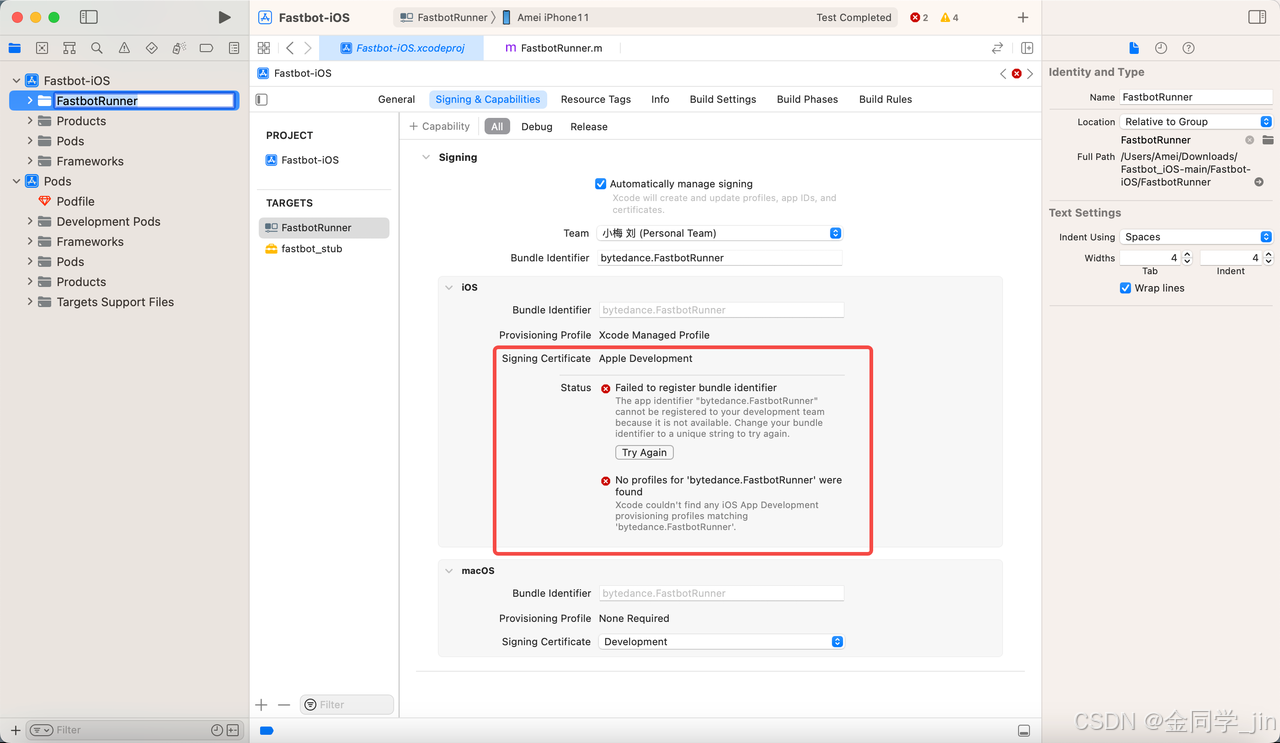
Task: Click the red error count indicator
Action: click(x=919, y=18)
